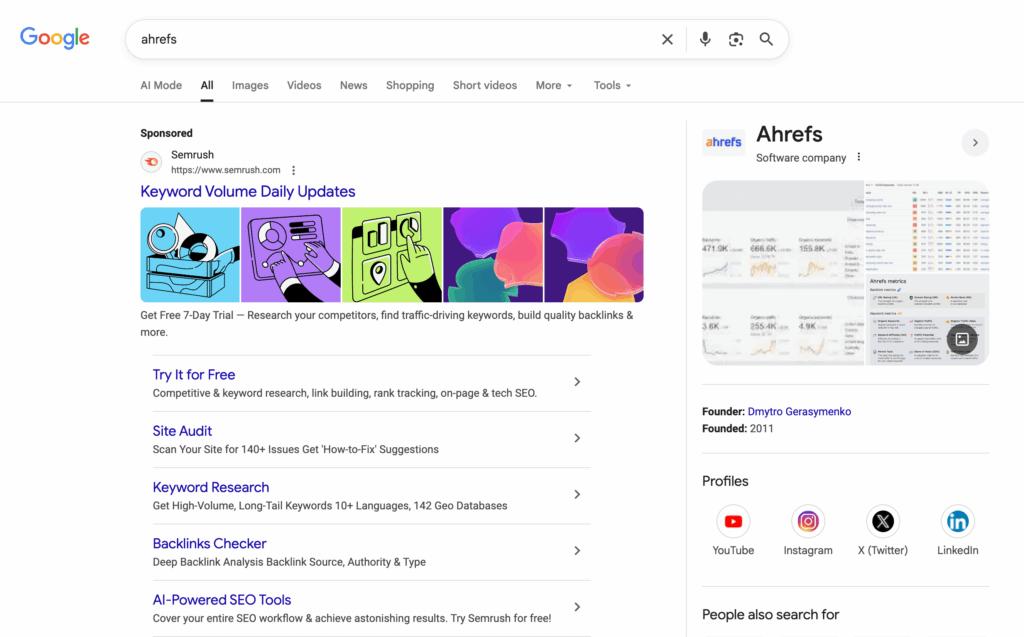Click the search magnifier icon
This screenshot has height=637, width=1024.
(766, 39)
